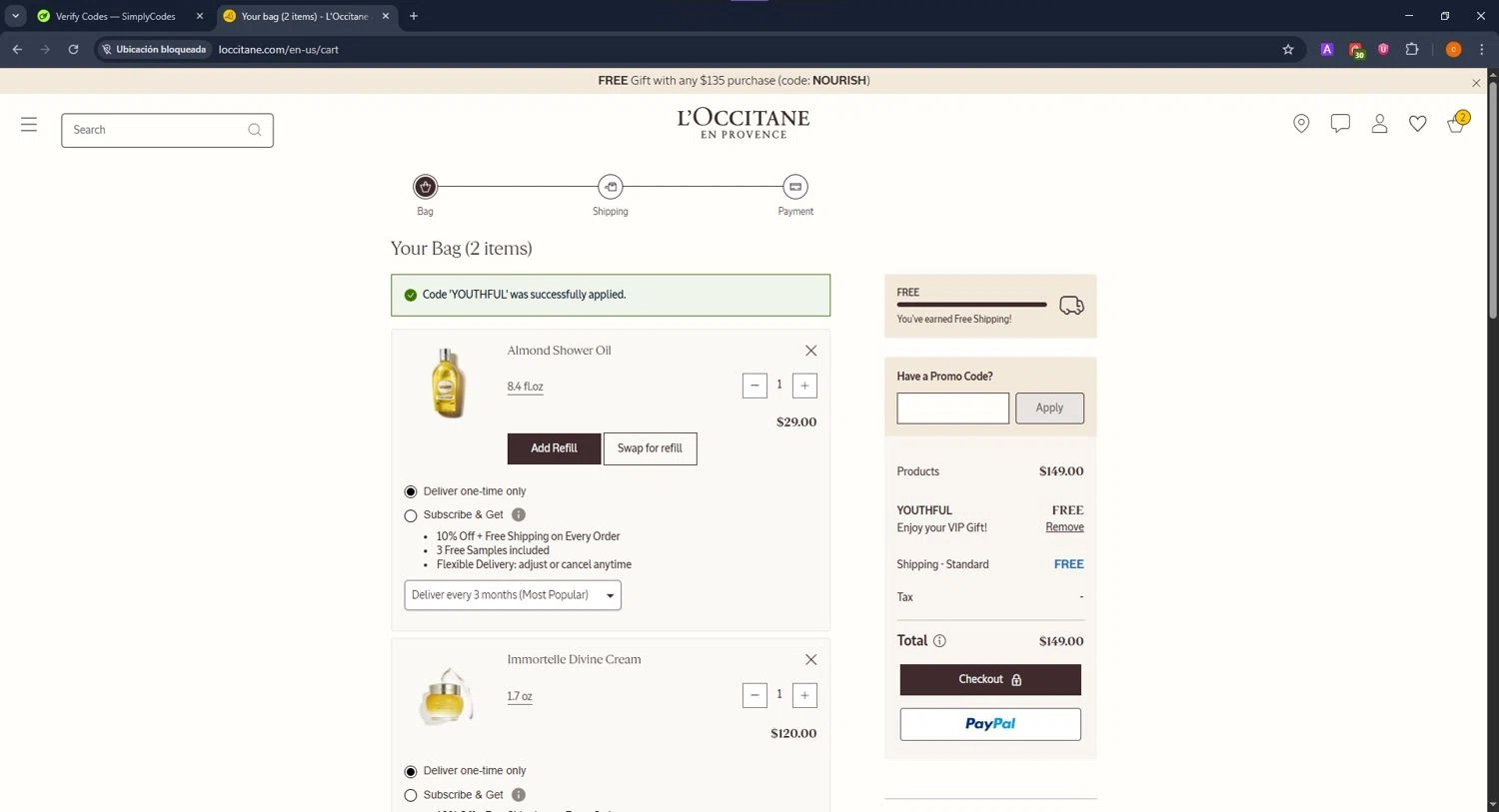Open the tab search dropdown arrow
The height and width of the screenshot is (812, 1499).
(x=16, y=16)
